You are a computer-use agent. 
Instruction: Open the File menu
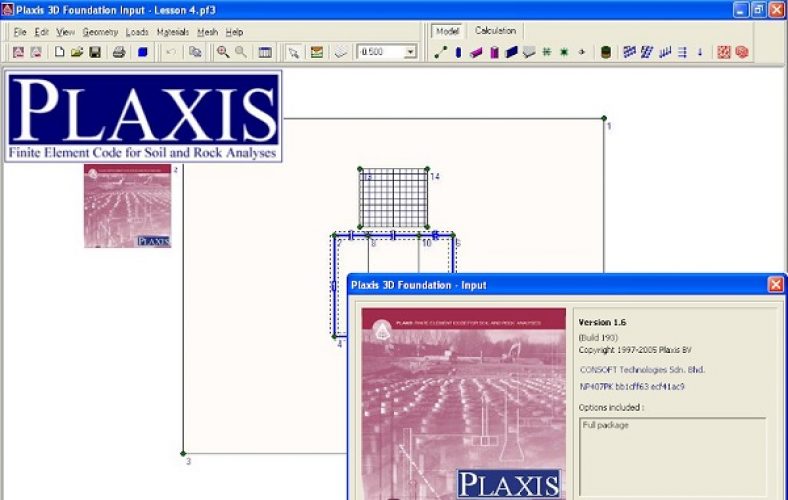[x=20, y=32]
